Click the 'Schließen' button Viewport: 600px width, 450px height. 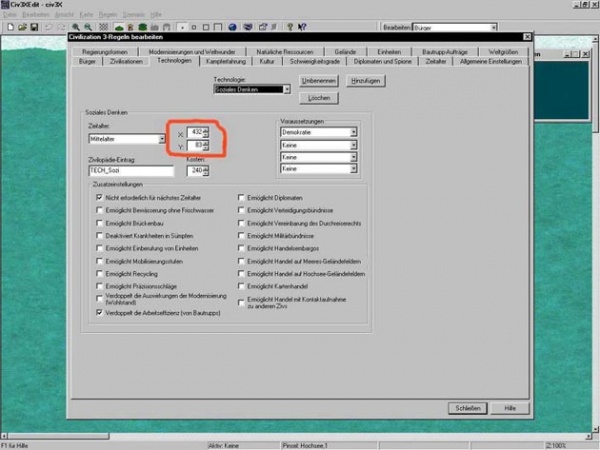tap(467, 409)
